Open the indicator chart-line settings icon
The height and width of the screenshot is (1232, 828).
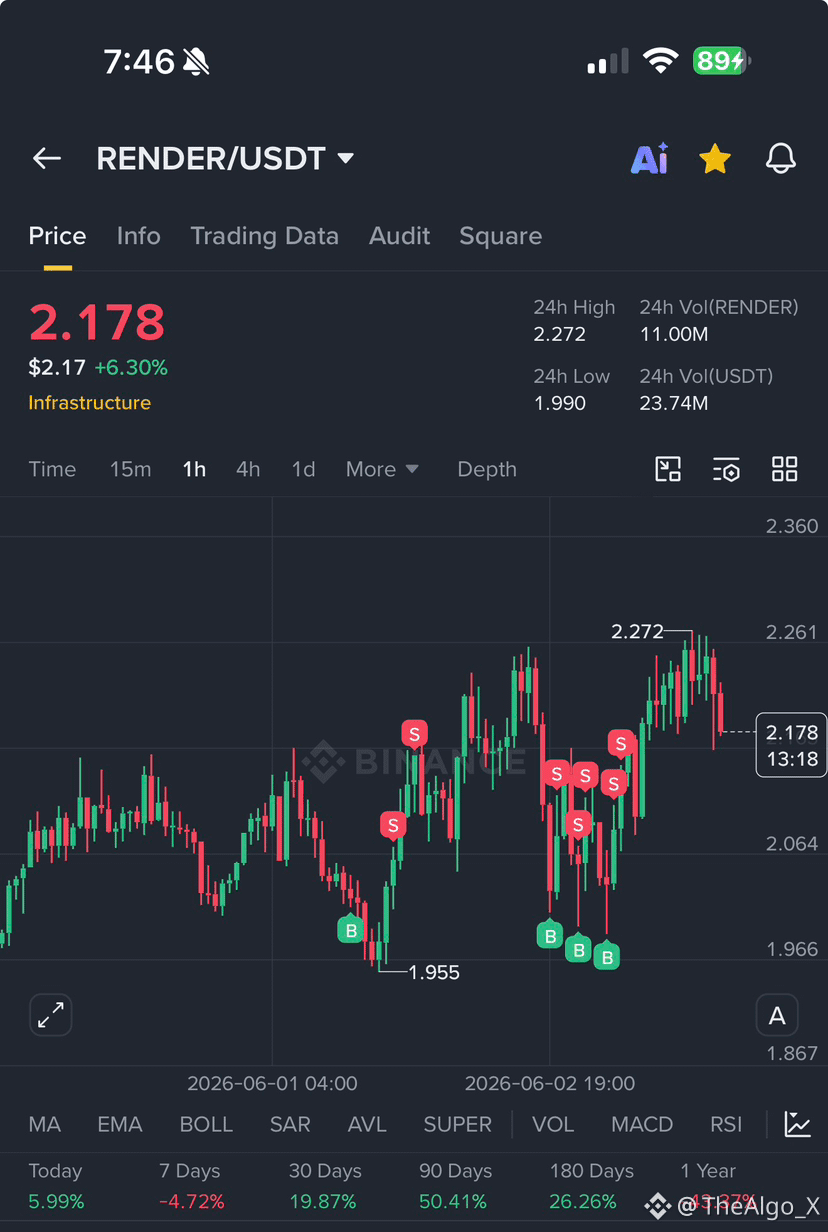(797, 1124)
